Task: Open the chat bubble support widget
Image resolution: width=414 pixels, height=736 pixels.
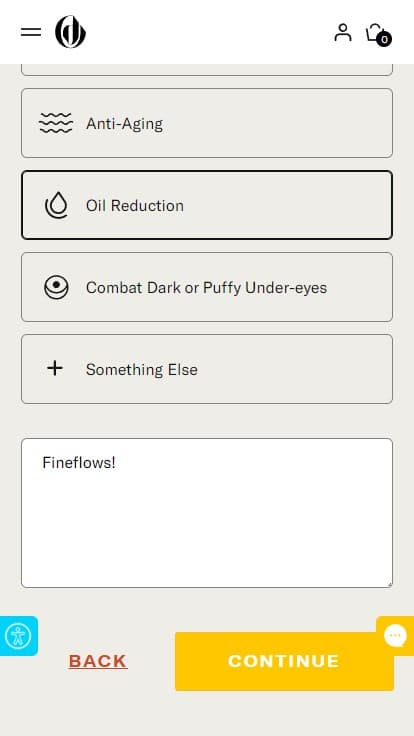Action: point(395,636)
